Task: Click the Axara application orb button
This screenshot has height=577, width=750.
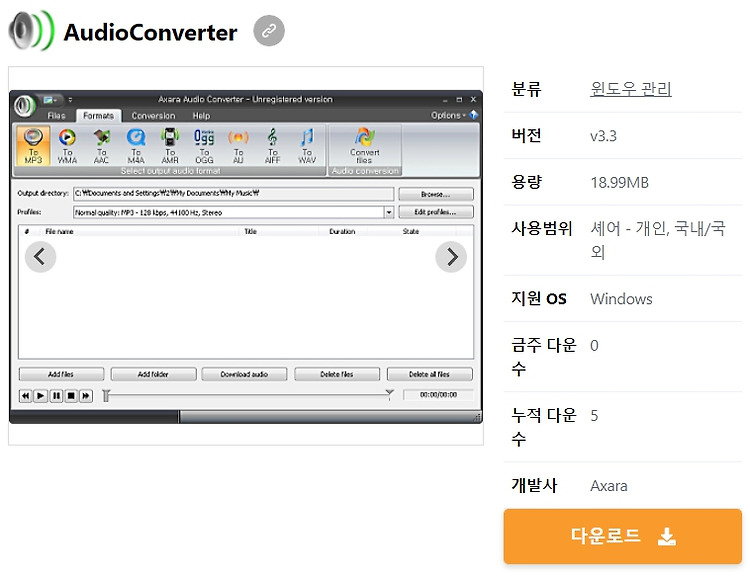Action: tap(24, 106)
